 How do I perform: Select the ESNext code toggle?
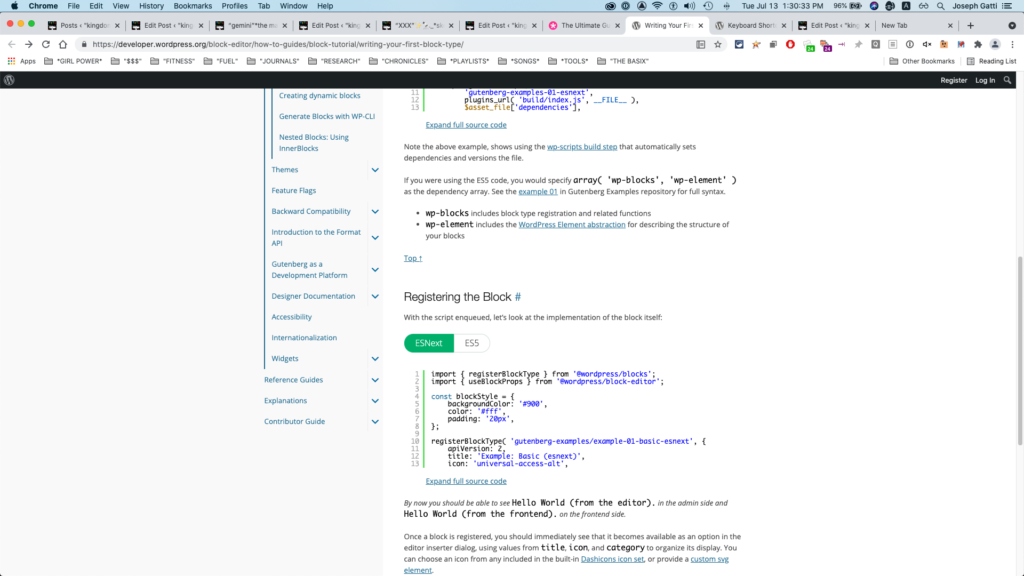click(429, 343)
